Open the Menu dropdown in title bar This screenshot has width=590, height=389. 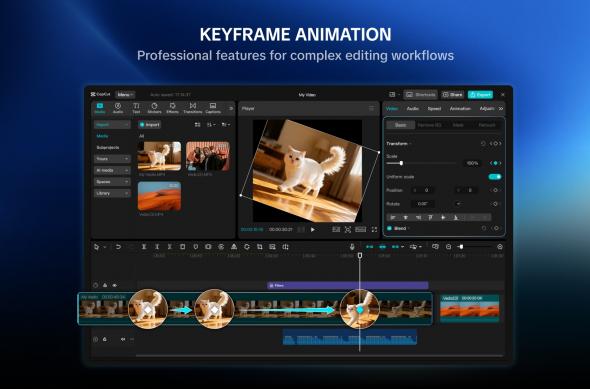125,95
